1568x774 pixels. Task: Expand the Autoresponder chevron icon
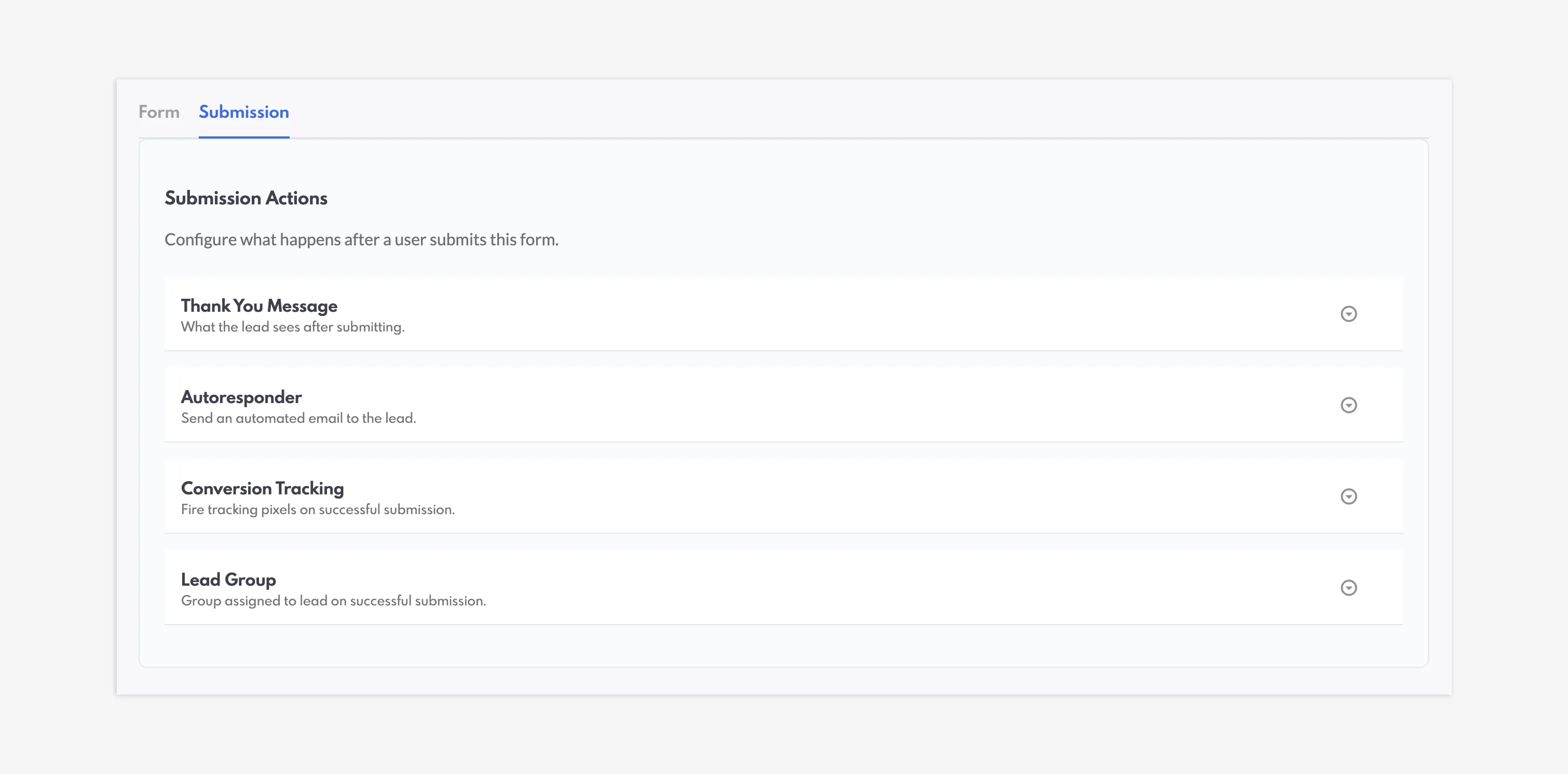pos(1348,405)
